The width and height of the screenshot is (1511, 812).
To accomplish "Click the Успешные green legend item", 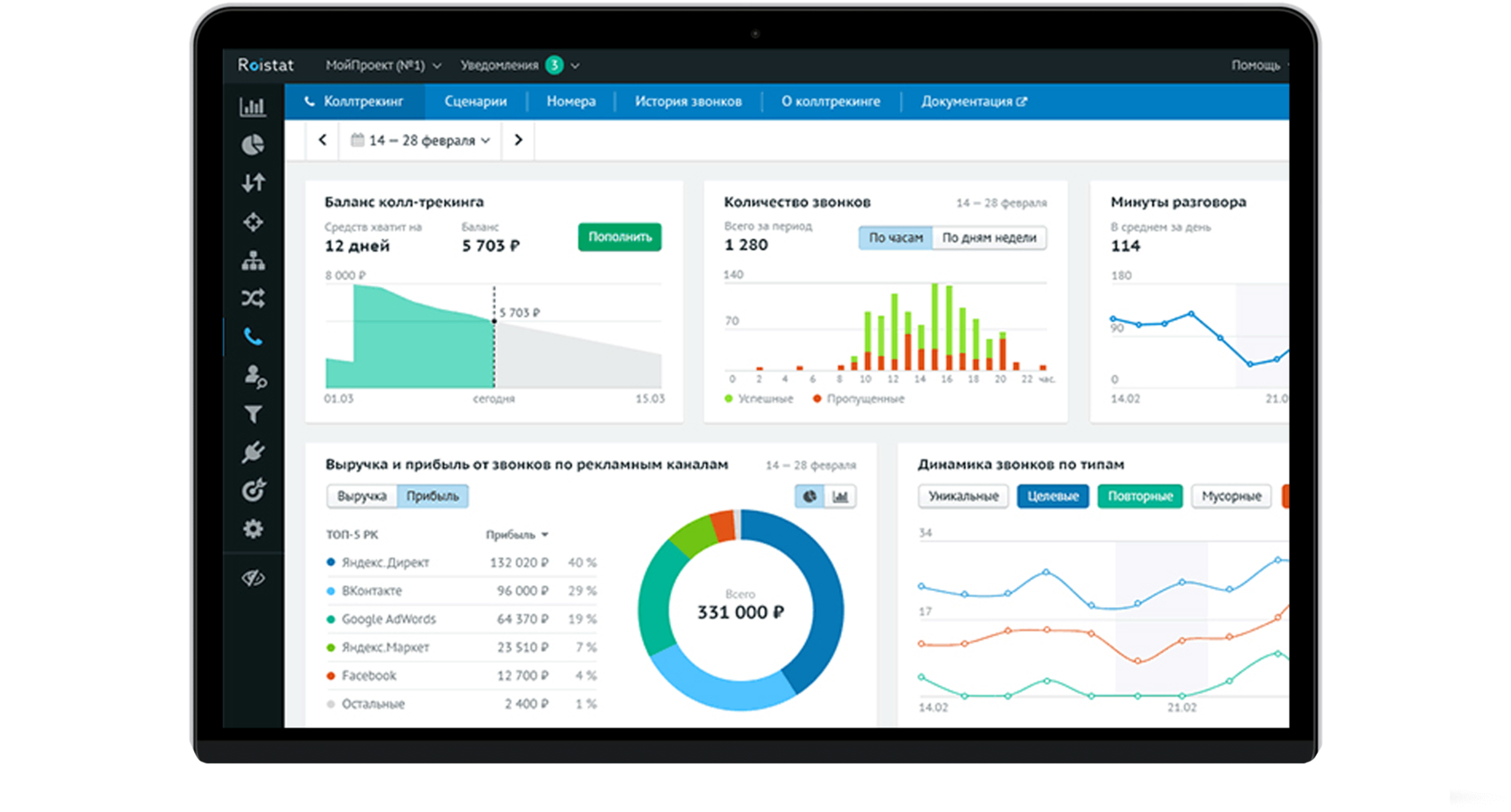I will pyautogui.click(x=759, y=399).
